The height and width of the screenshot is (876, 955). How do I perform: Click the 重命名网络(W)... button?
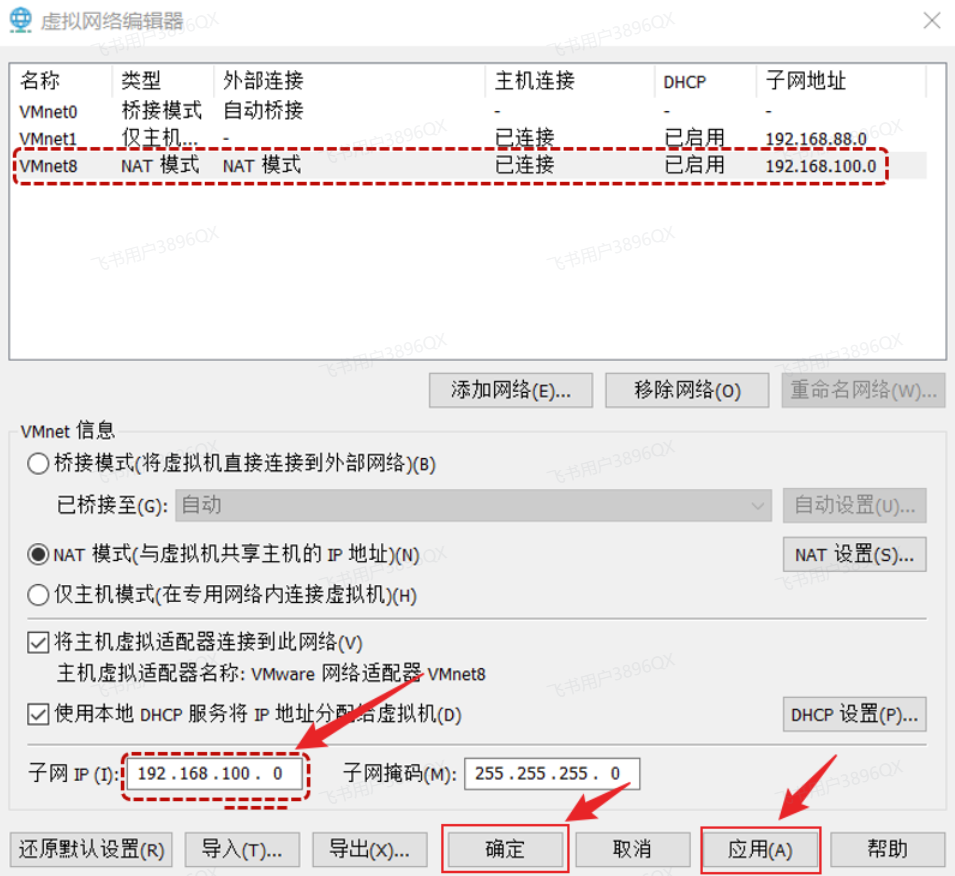click(863, 390)
